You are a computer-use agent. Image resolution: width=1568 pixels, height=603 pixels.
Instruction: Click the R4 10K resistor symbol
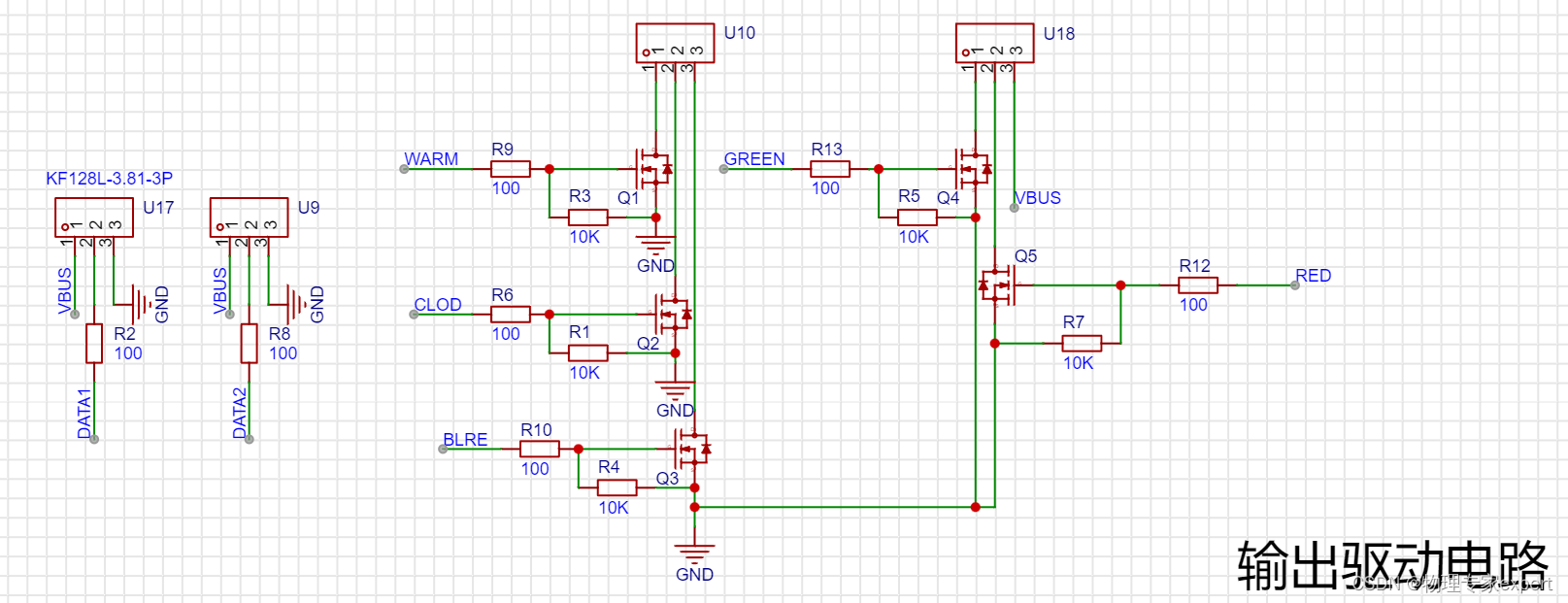pyautogui.click(x=617, y=487)
